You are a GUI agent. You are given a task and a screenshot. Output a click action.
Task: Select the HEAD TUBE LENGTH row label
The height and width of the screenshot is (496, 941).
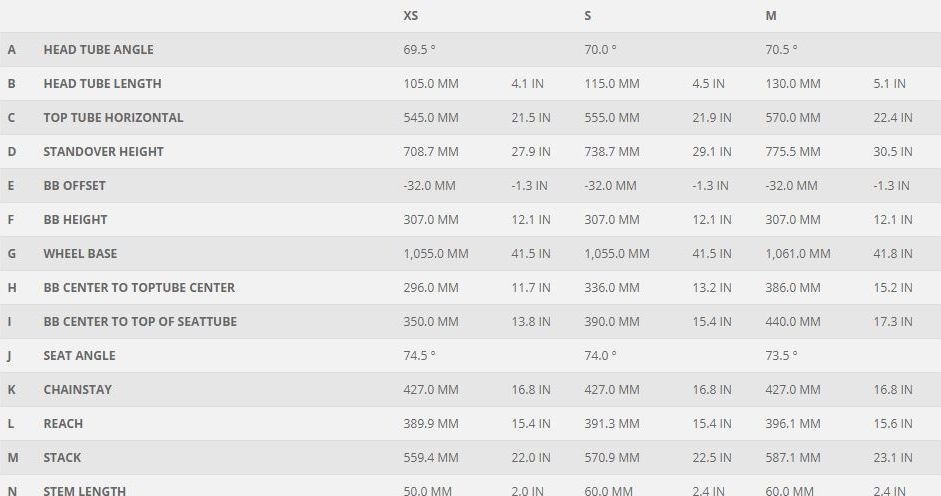tap(102, 84)
